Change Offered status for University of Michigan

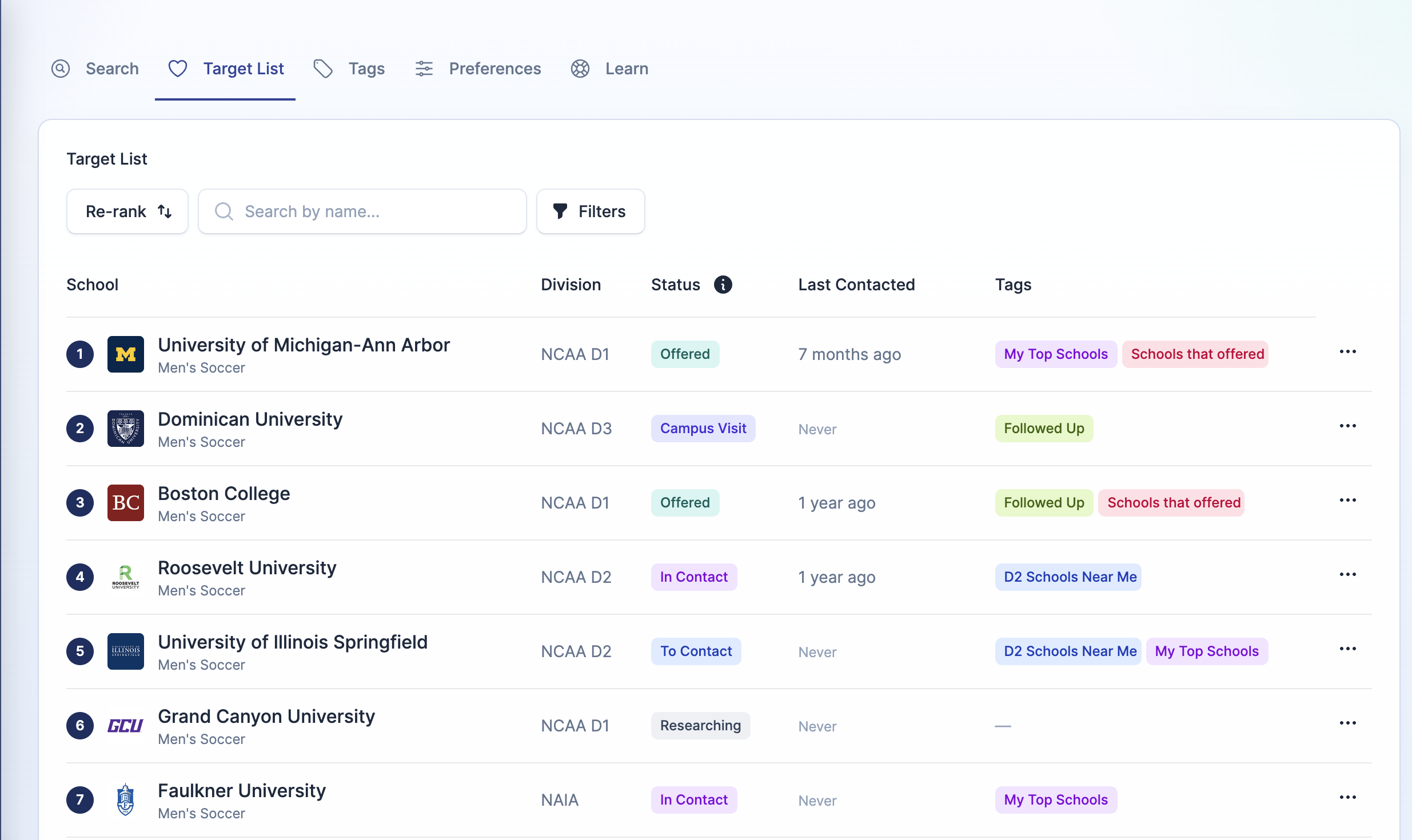tap(685, 354)
